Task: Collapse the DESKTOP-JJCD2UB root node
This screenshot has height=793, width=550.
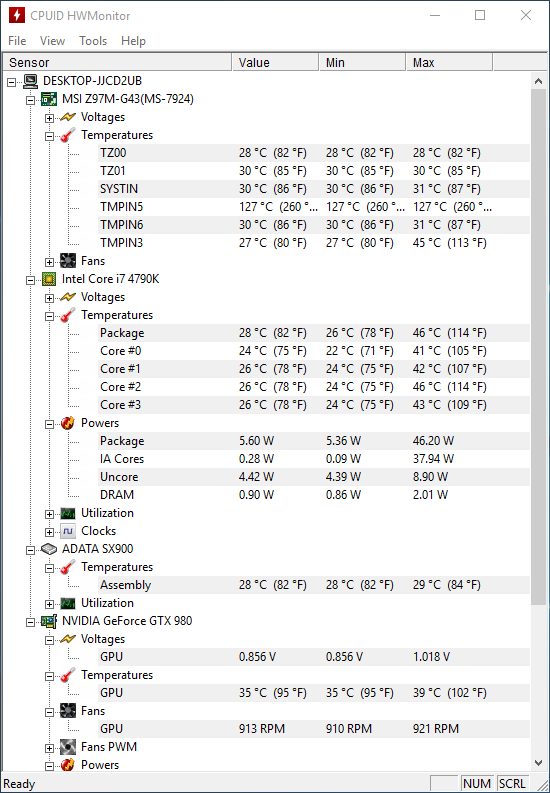Action: pos(12,81)
